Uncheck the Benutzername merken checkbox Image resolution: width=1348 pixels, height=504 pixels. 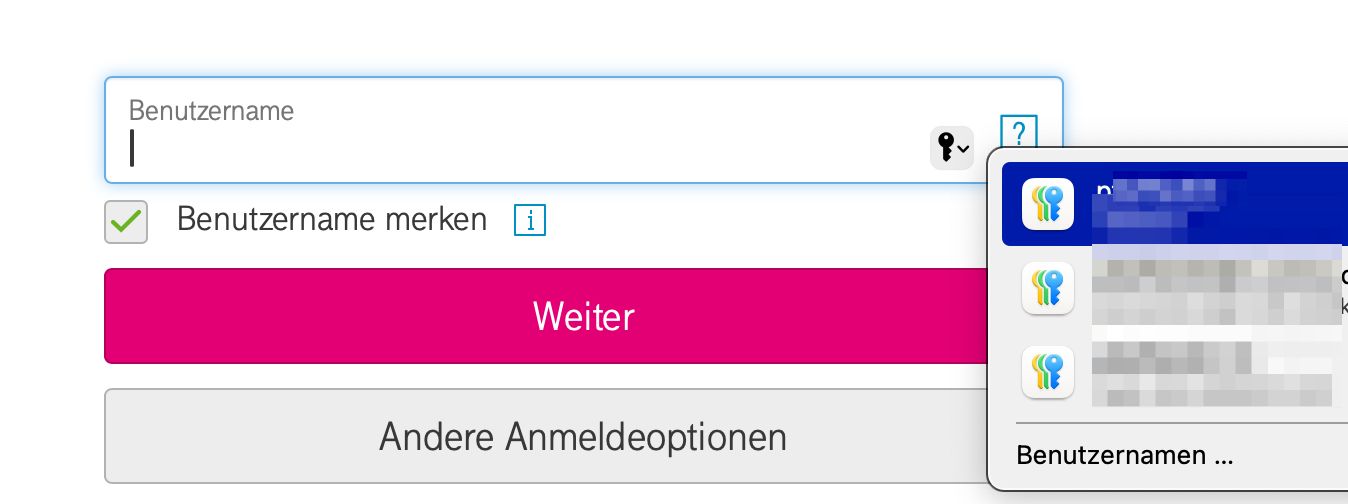126,221
